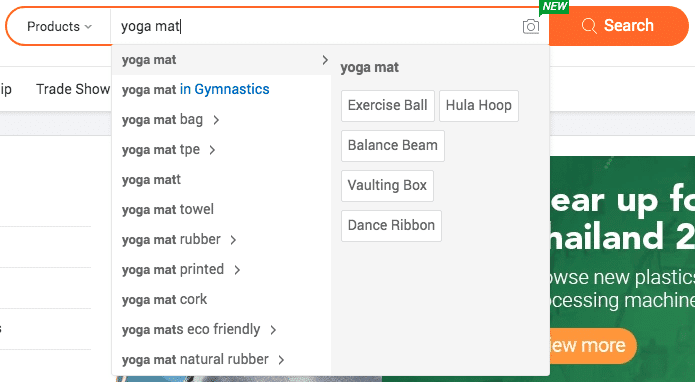Expand chevron beside 'yoga mat printed'
The width and height of the screenshot is (695, 382).
point(237,270)
